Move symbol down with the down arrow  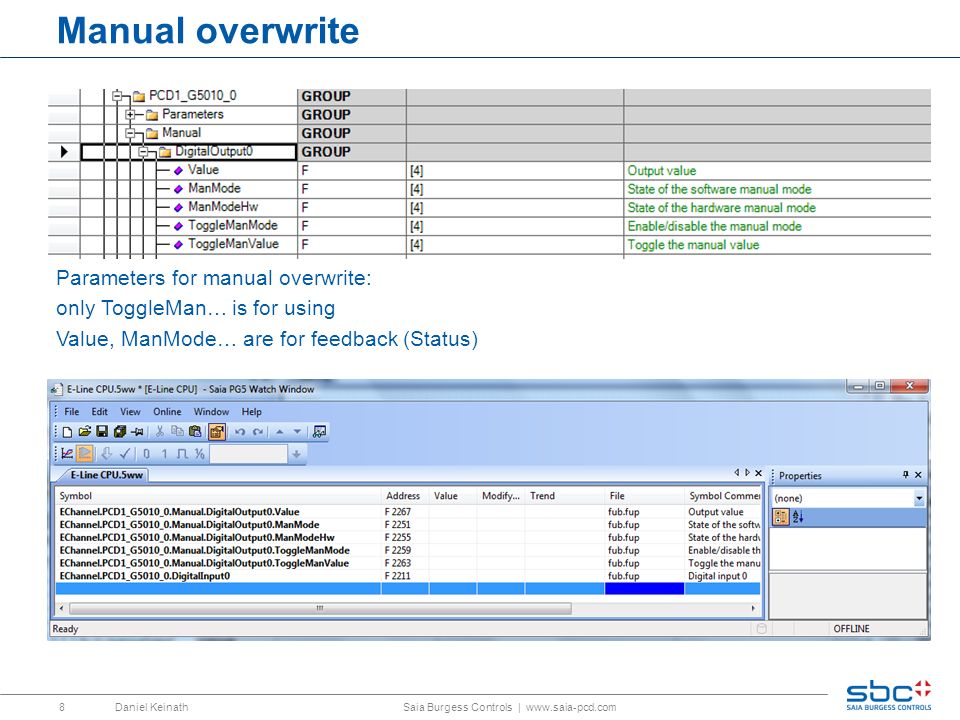(298, 432)
